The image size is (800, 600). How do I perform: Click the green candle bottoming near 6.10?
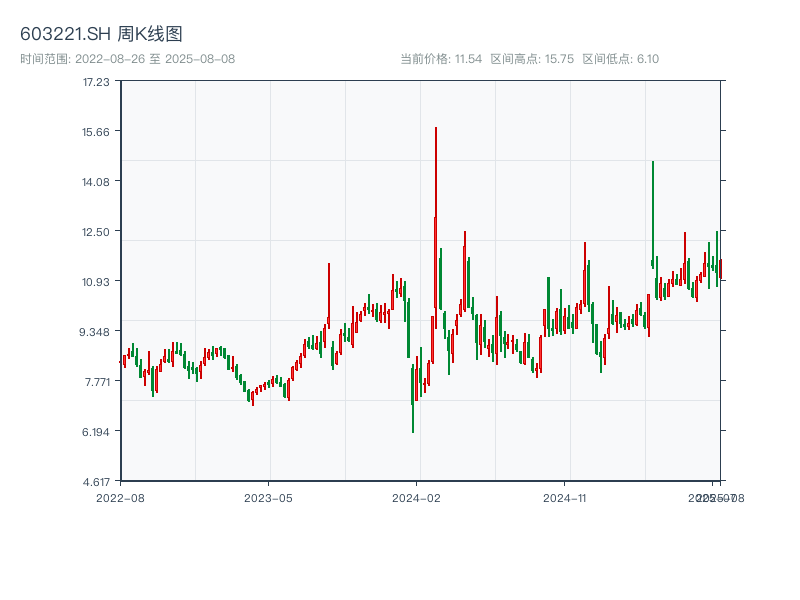[x=413, y=400]
